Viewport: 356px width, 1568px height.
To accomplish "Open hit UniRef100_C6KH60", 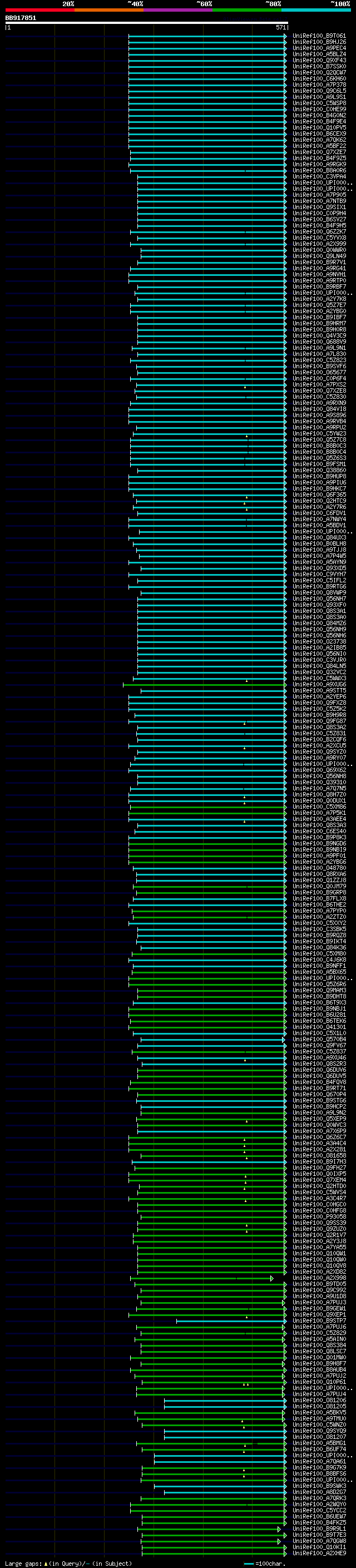I will (x=319, y=78).
